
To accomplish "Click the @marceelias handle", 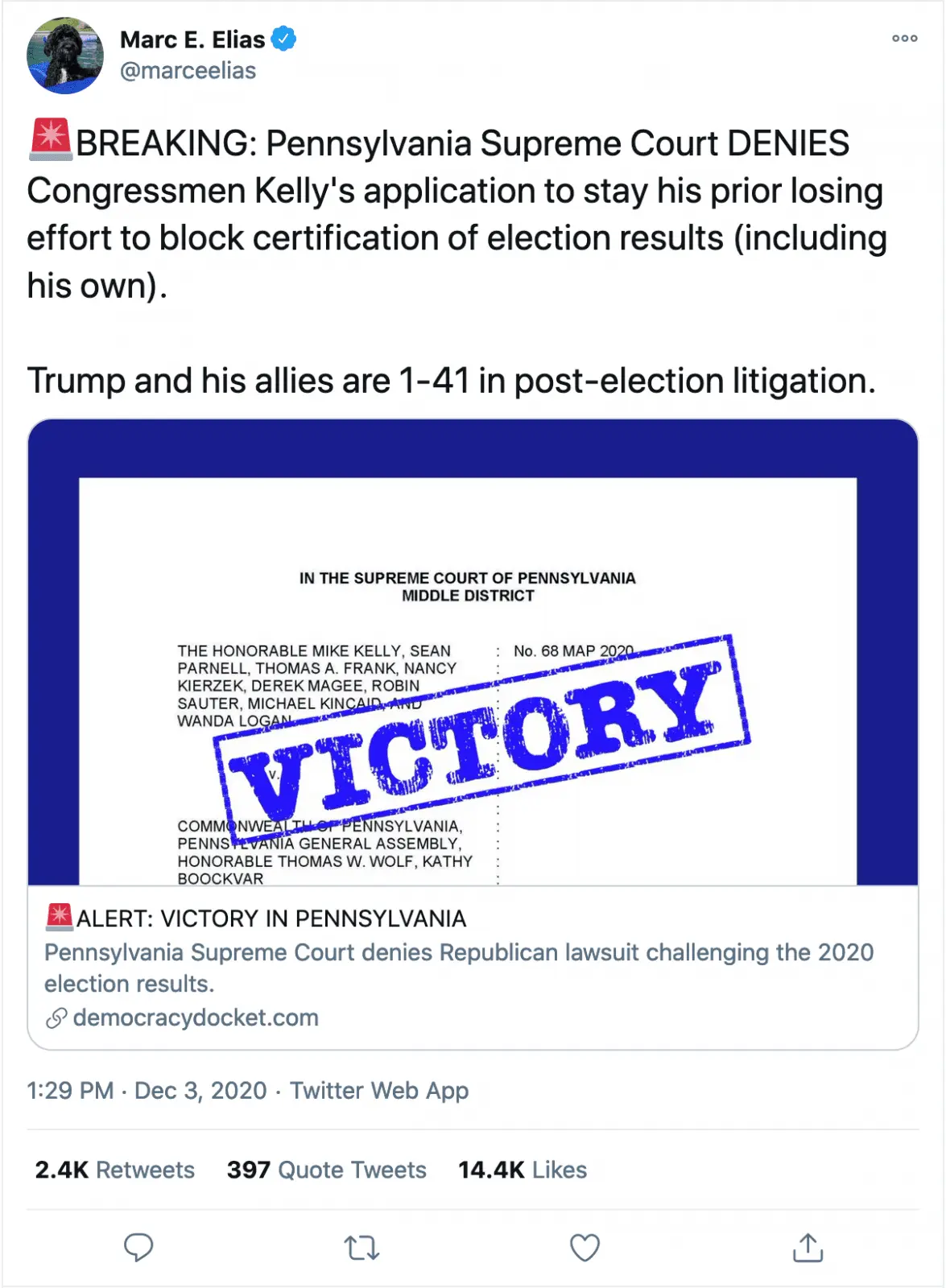I will click(x=188, y=71).
